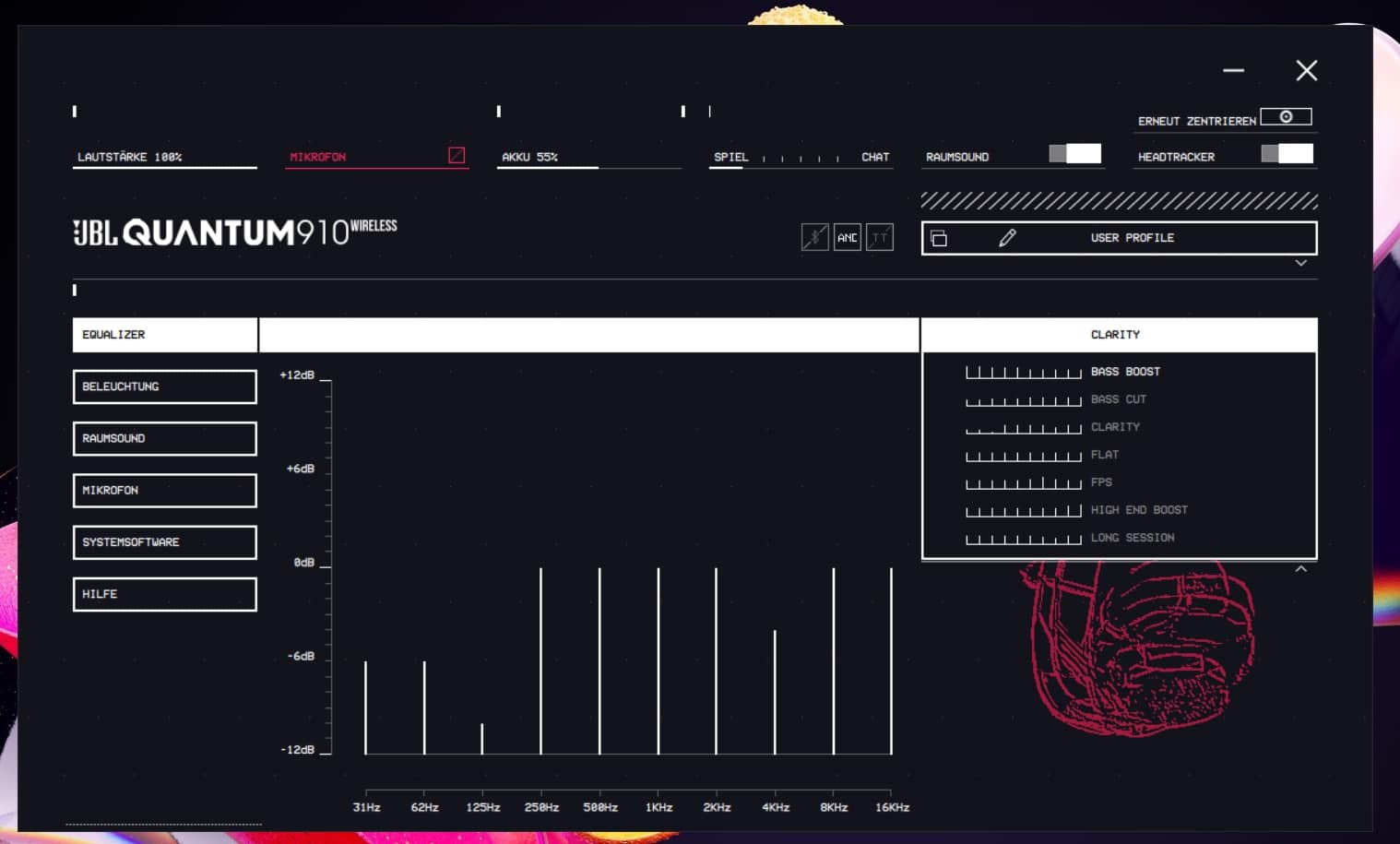Expand the User Profile chevron
The height and width of the screenshot is (844, 1400).
1300,263
